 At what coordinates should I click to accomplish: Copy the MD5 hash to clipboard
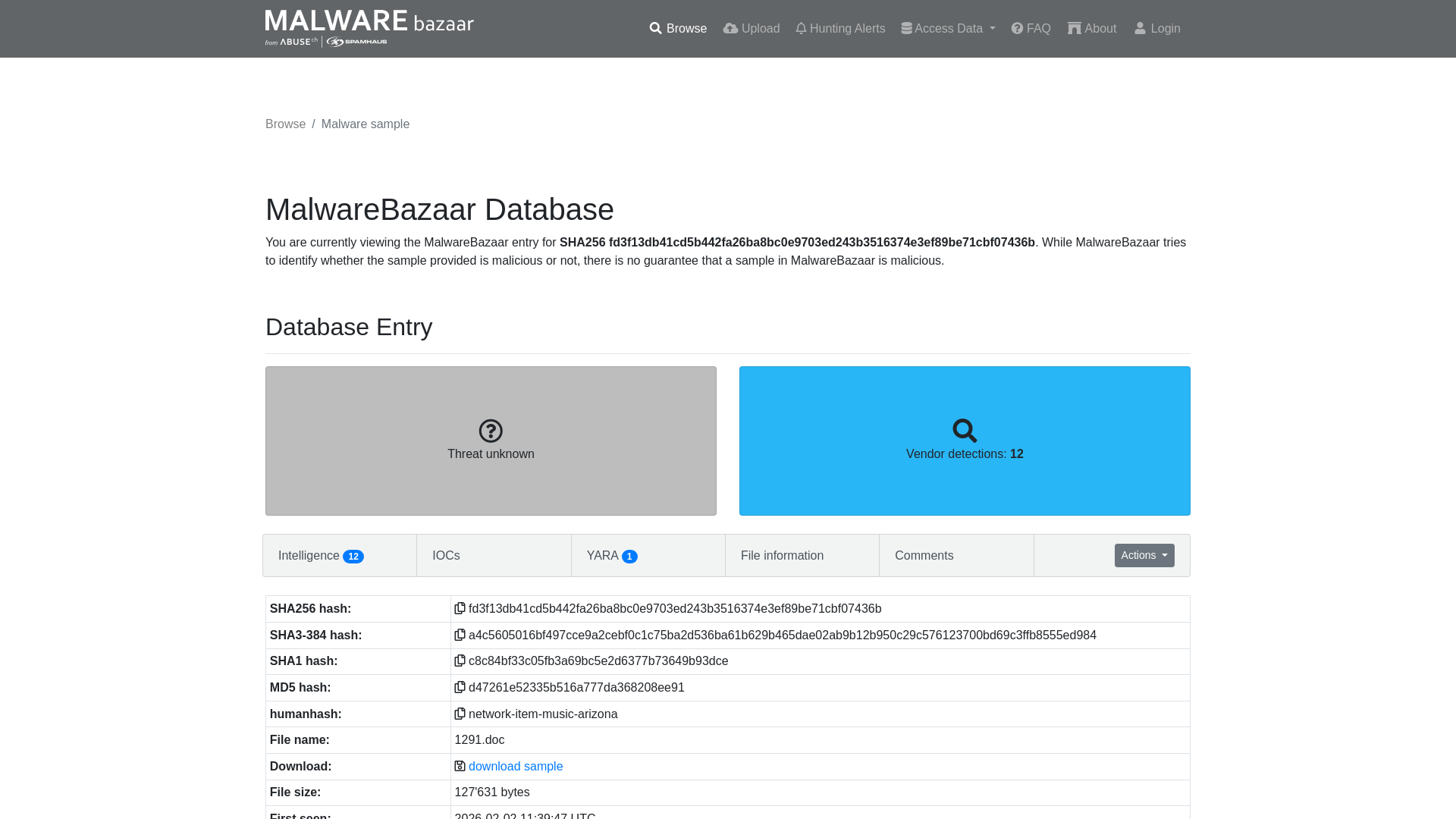tap(460, 687)
